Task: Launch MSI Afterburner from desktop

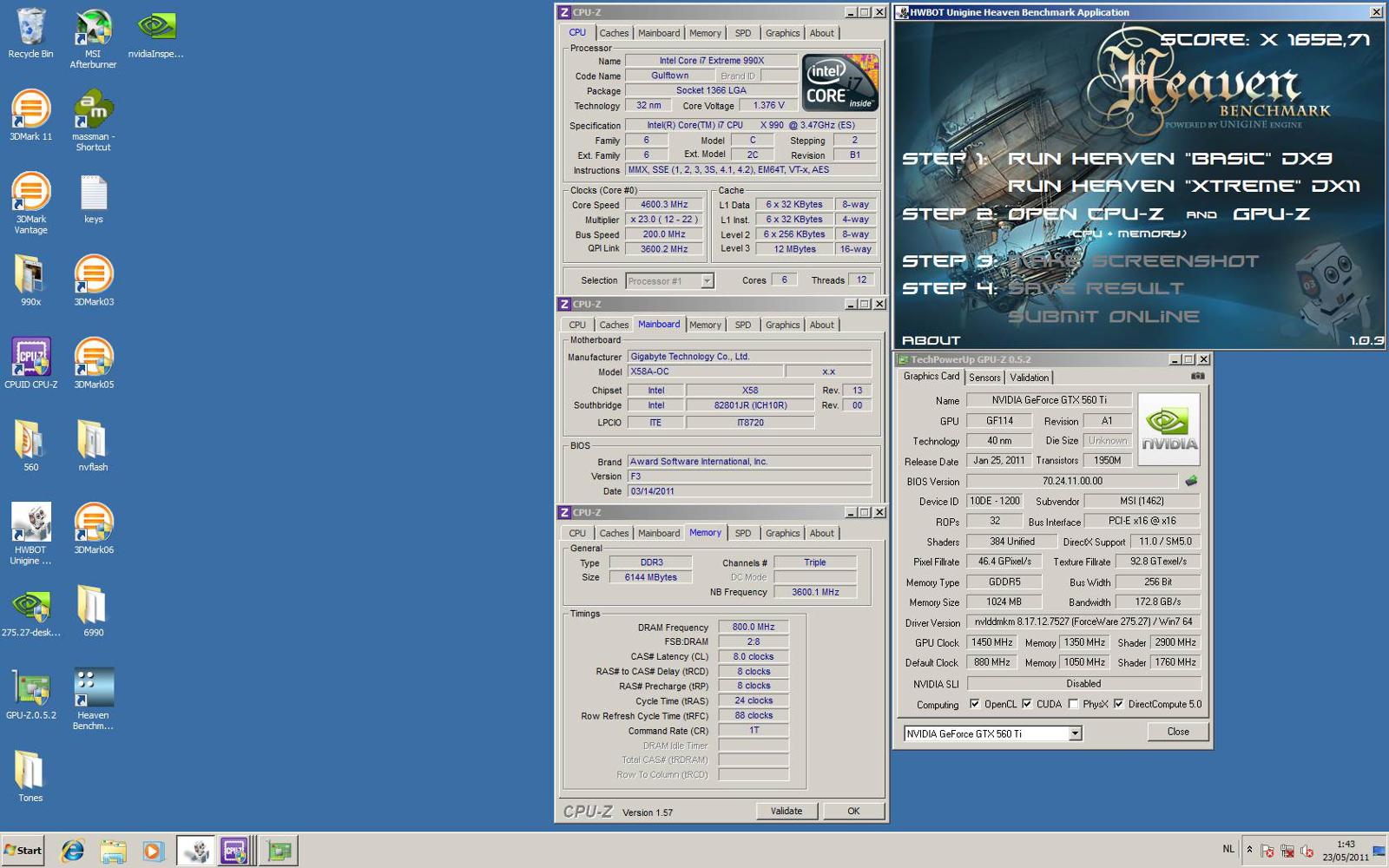Action: [93, 39]
